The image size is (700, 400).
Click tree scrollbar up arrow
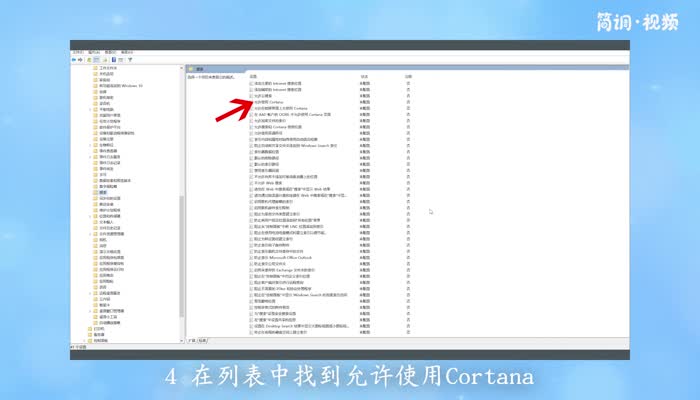(181, 68)
